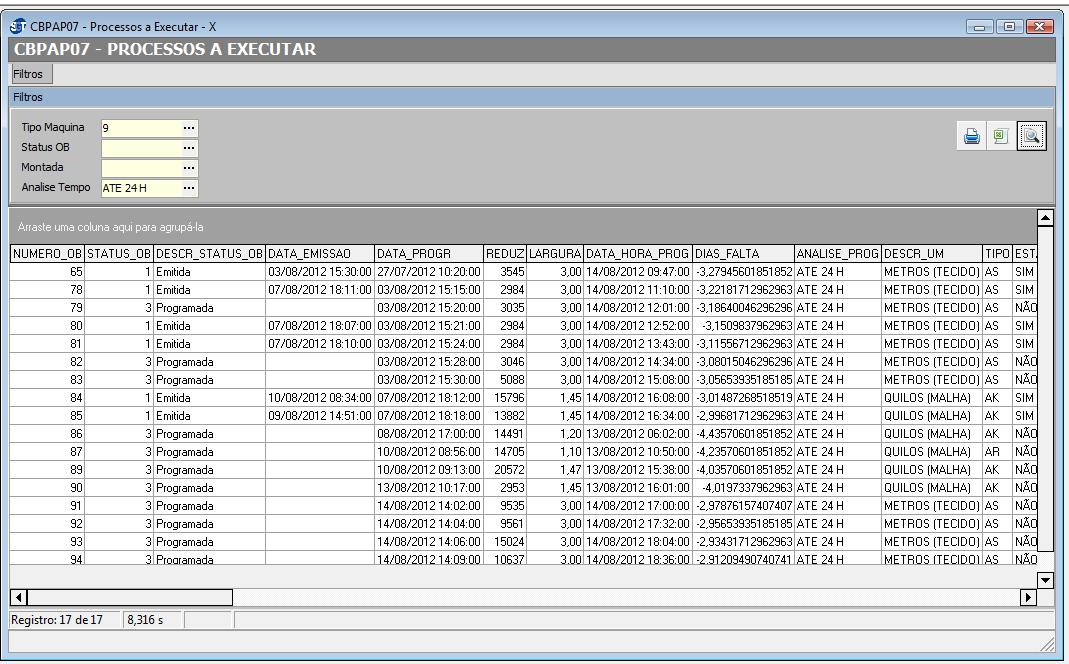Click the DESCR_UM column header
Viewport: 1069px width, 664px height.
[930, 254]
